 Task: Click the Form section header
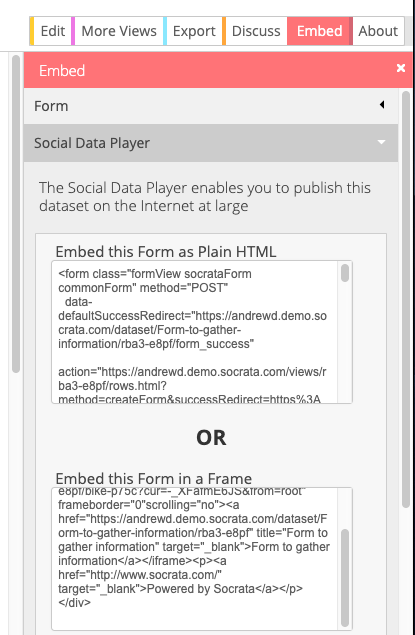211,106
